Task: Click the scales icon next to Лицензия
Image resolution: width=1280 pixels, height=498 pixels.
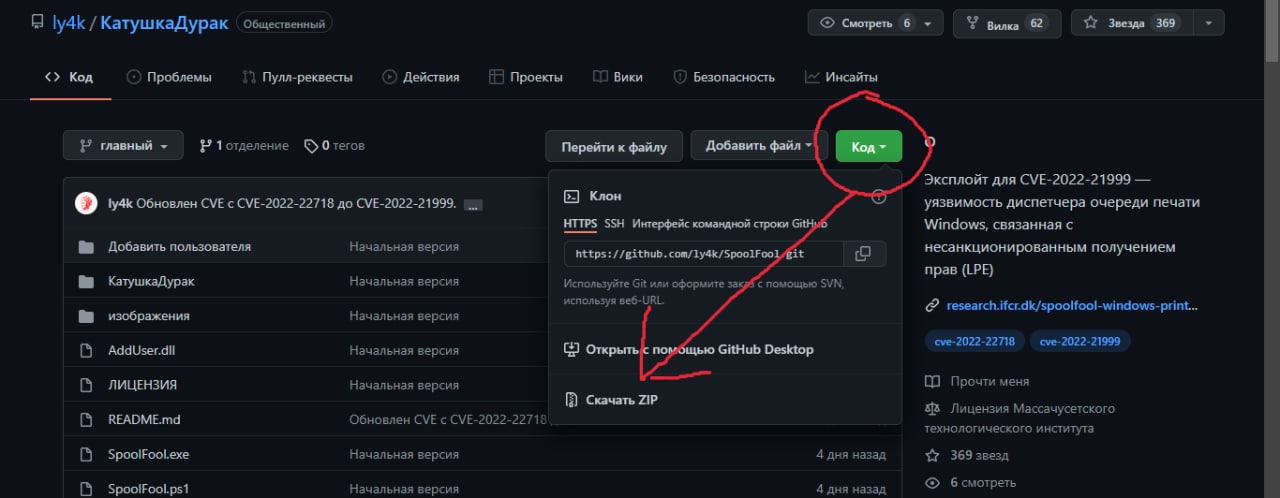Action: click(932, 408)
